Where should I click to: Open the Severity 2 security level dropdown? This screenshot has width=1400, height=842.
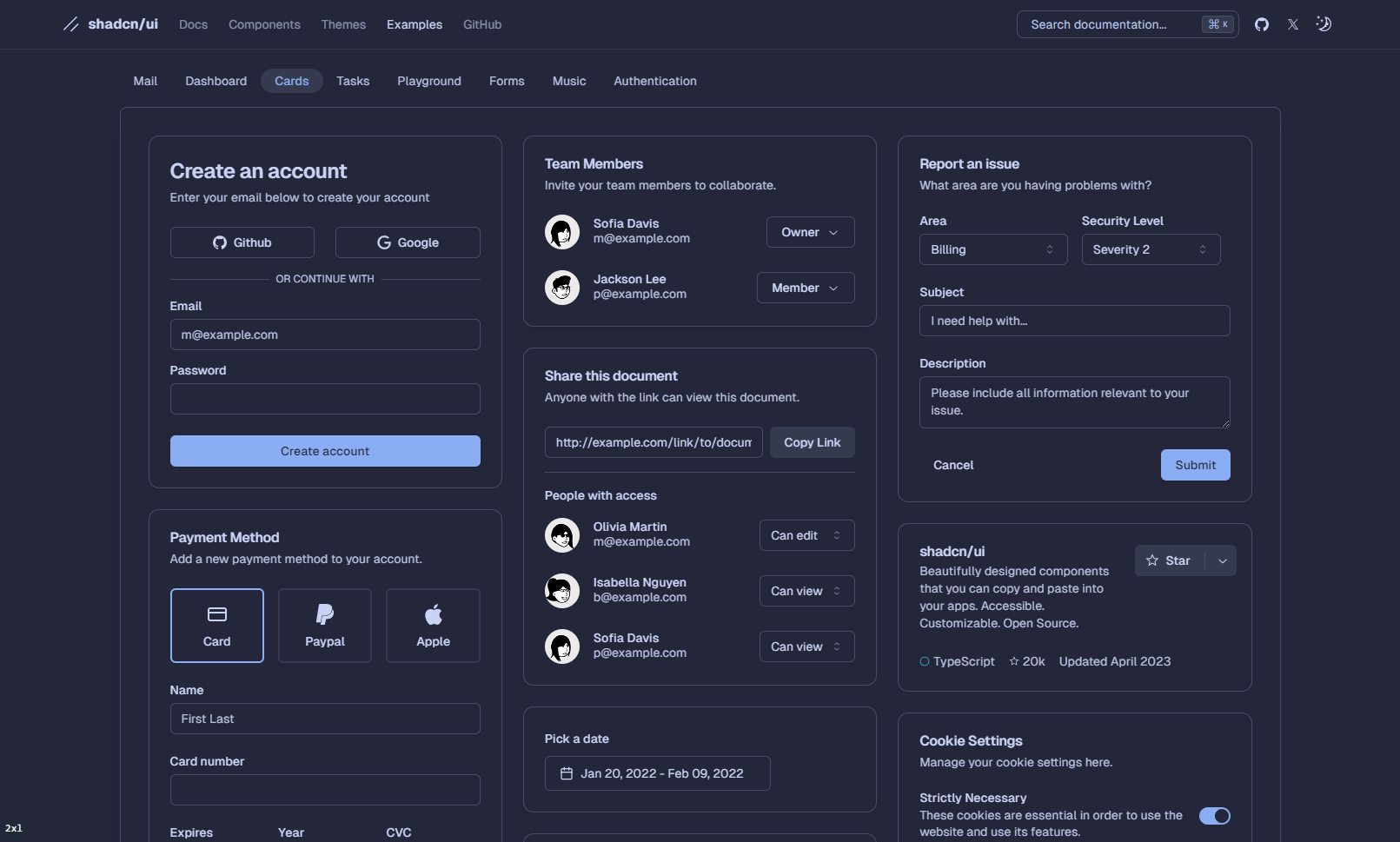click(1151, 249)
